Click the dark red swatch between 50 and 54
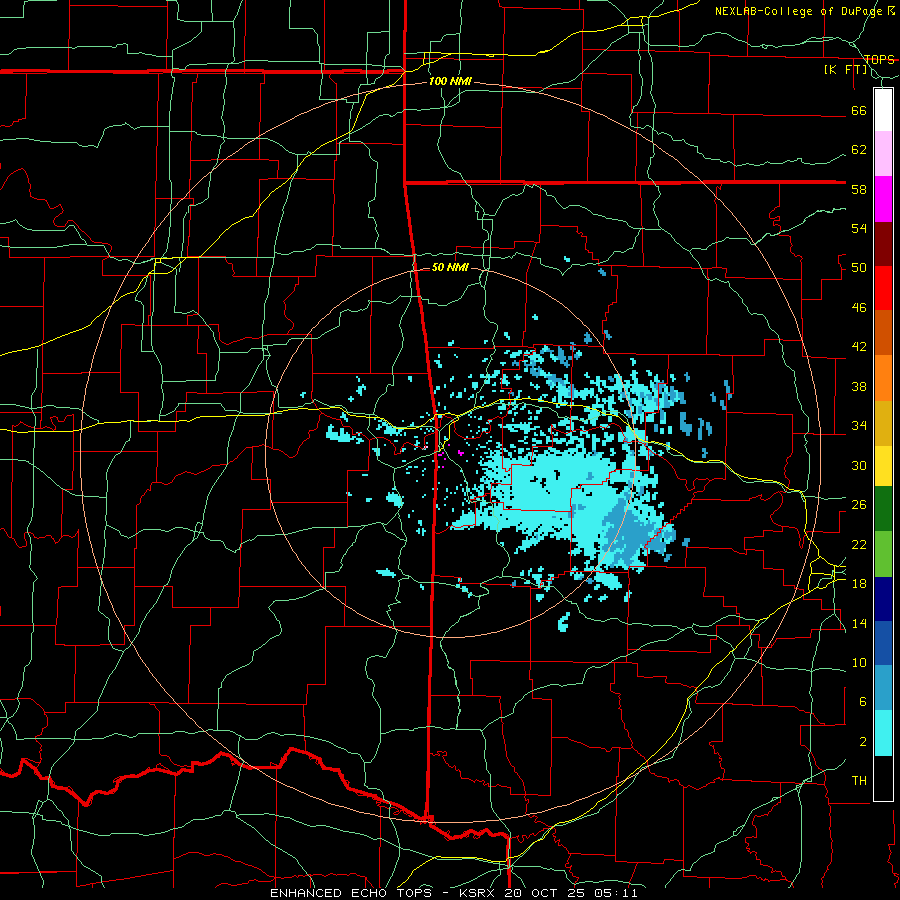Viewport: 900px width, 900px height. (x=883, y=244)
